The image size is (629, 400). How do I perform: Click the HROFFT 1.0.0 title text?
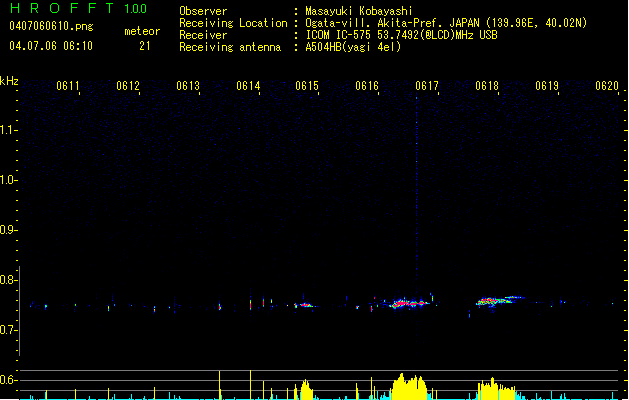click(79, 8)
